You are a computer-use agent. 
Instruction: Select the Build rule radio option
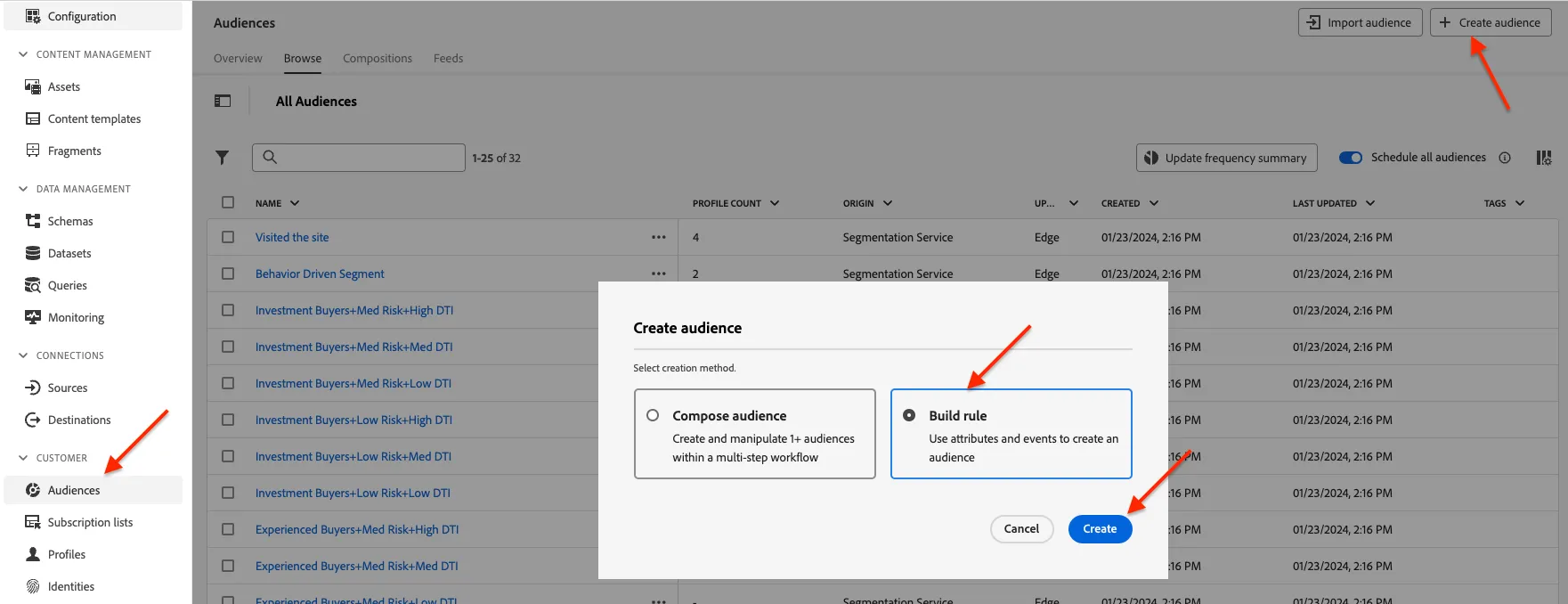[909, 415]
